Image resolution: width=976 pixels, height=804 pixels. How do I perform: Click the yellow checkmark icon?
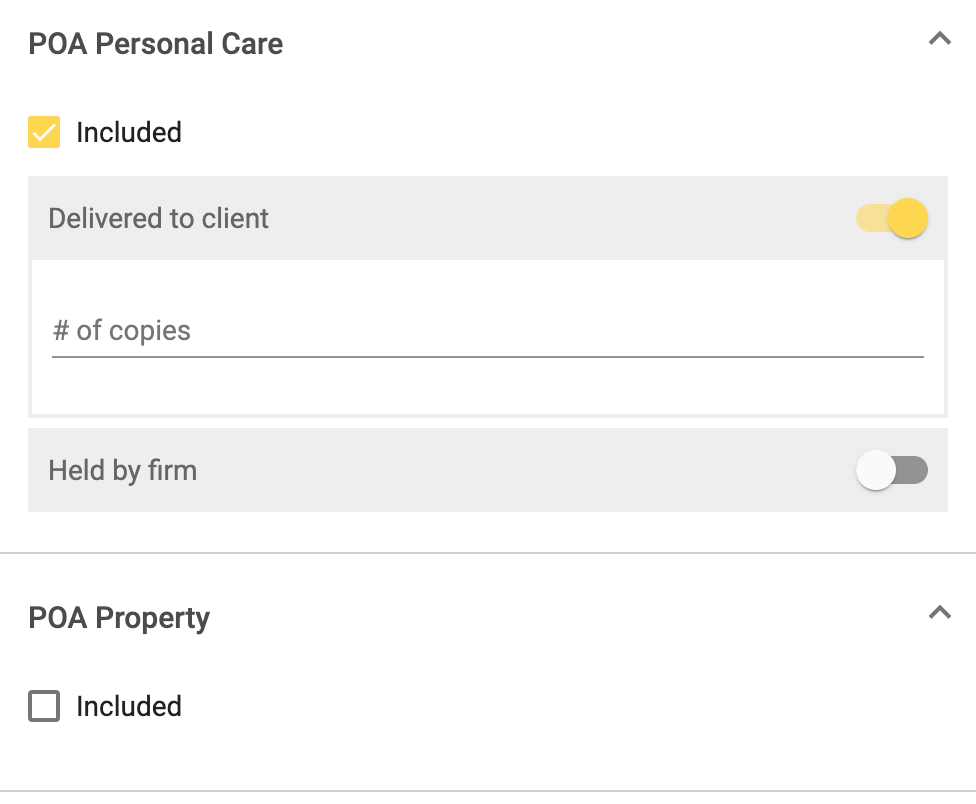click(44, 132)
